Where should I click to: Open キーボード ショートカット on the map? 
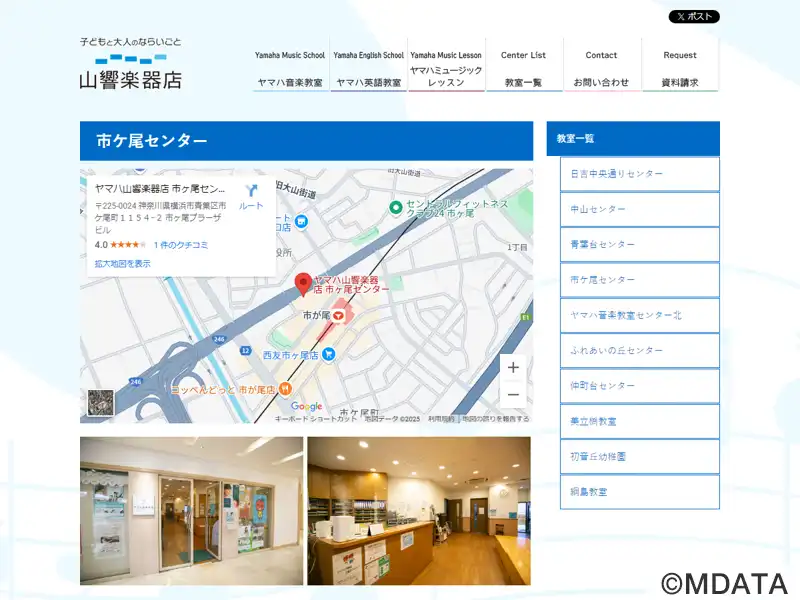316,419
